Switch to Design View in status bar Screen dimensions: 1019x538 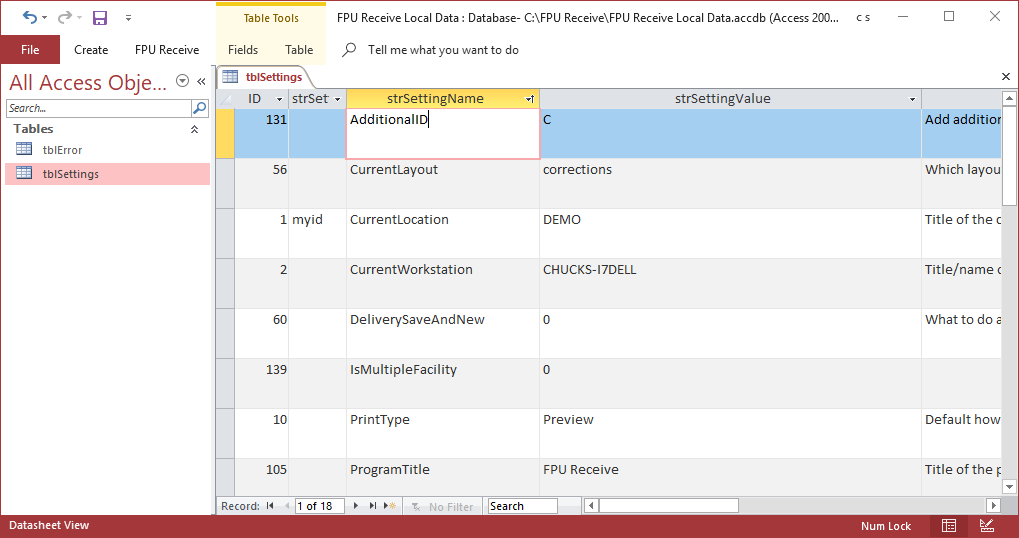(x=986, y=525)
